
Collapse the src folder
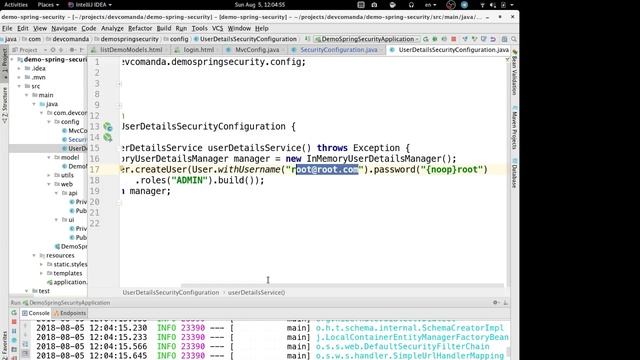pos(19,87)
